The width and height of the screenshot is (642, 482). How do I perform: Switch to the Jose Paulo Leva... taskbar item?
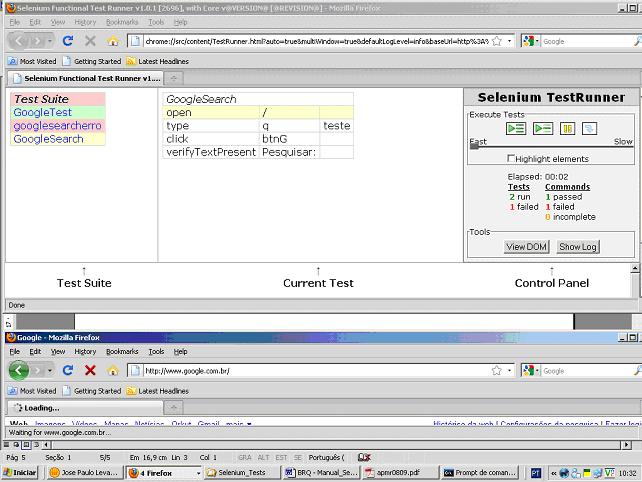tap(84, 473)
